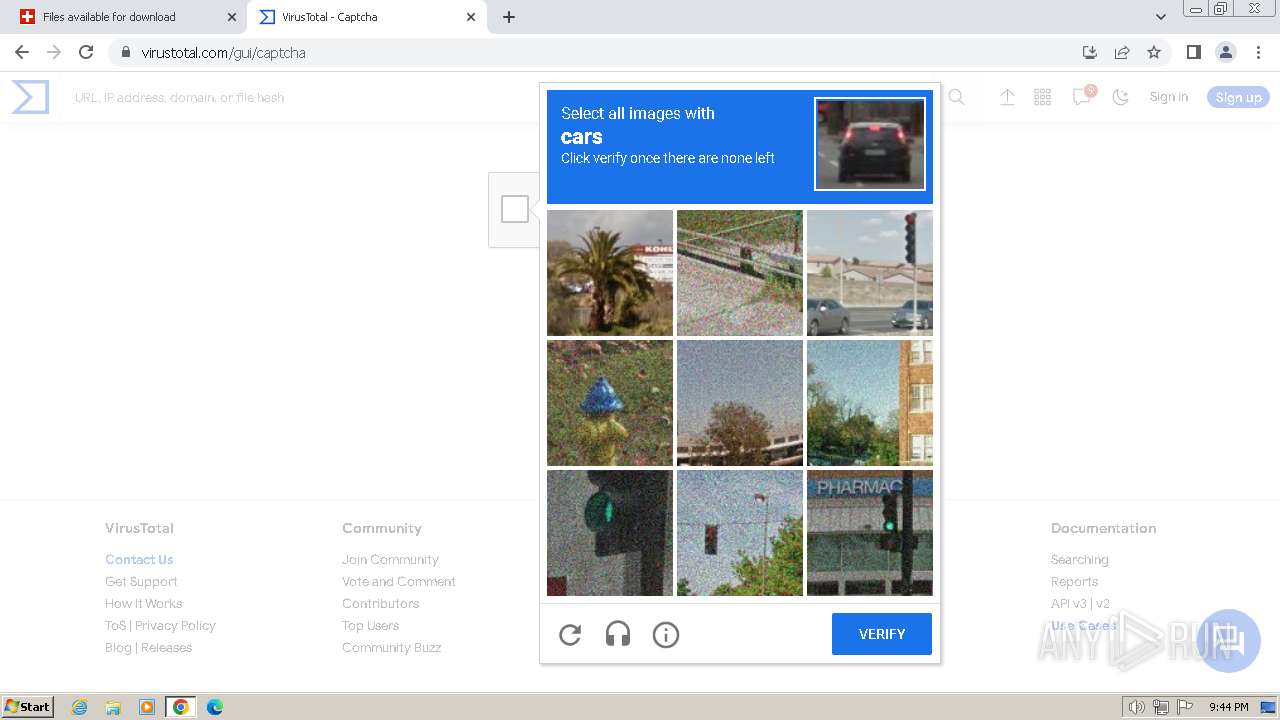Bookmark this page with star icon
Screen dimensions: 1280x720
tap(1154, 52)
